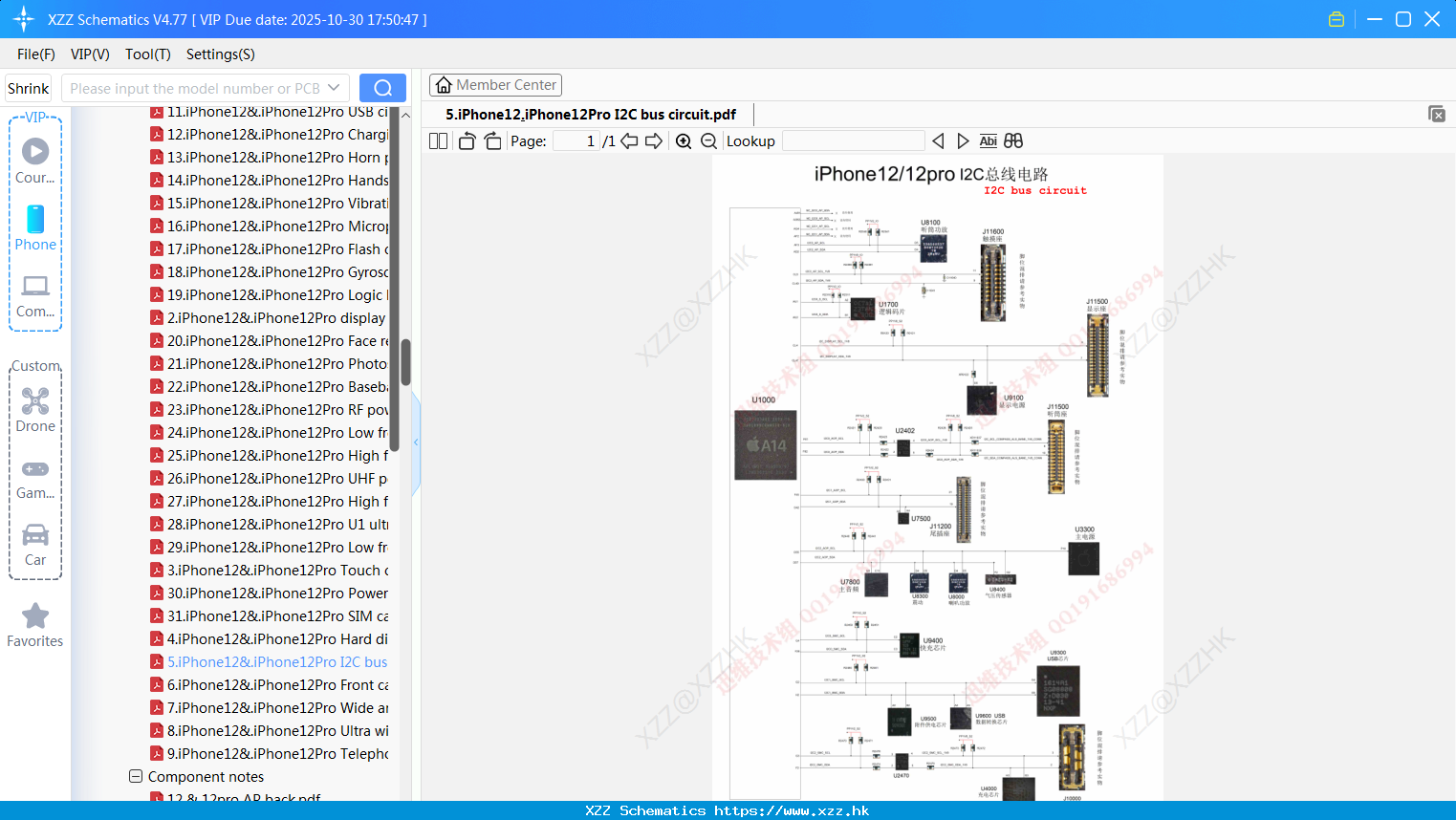Open the Tool(T) menu
Image resolution: width=1456 pixels, height=820 pixels.
click(148, 54)
